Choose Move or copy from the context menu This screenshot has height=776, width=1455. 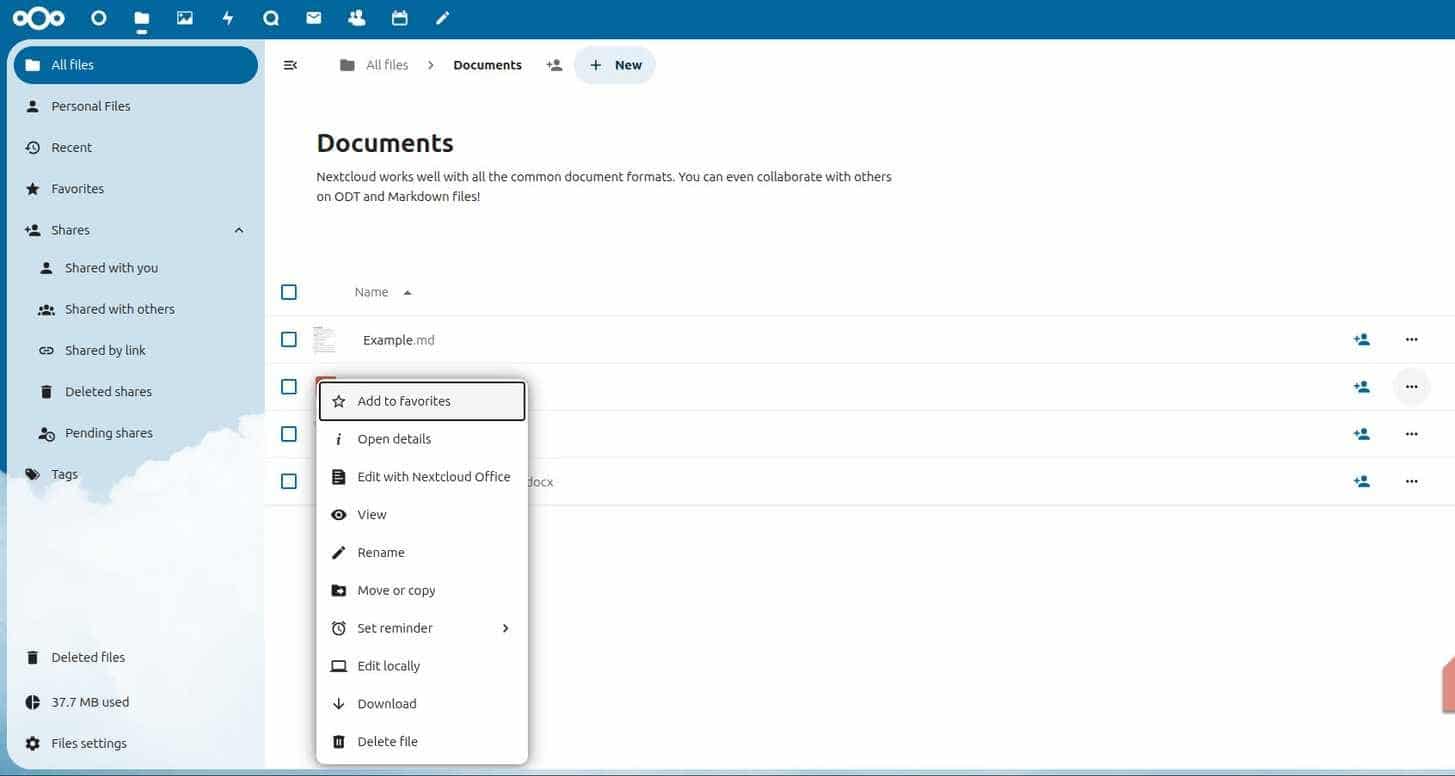(422, 591)
